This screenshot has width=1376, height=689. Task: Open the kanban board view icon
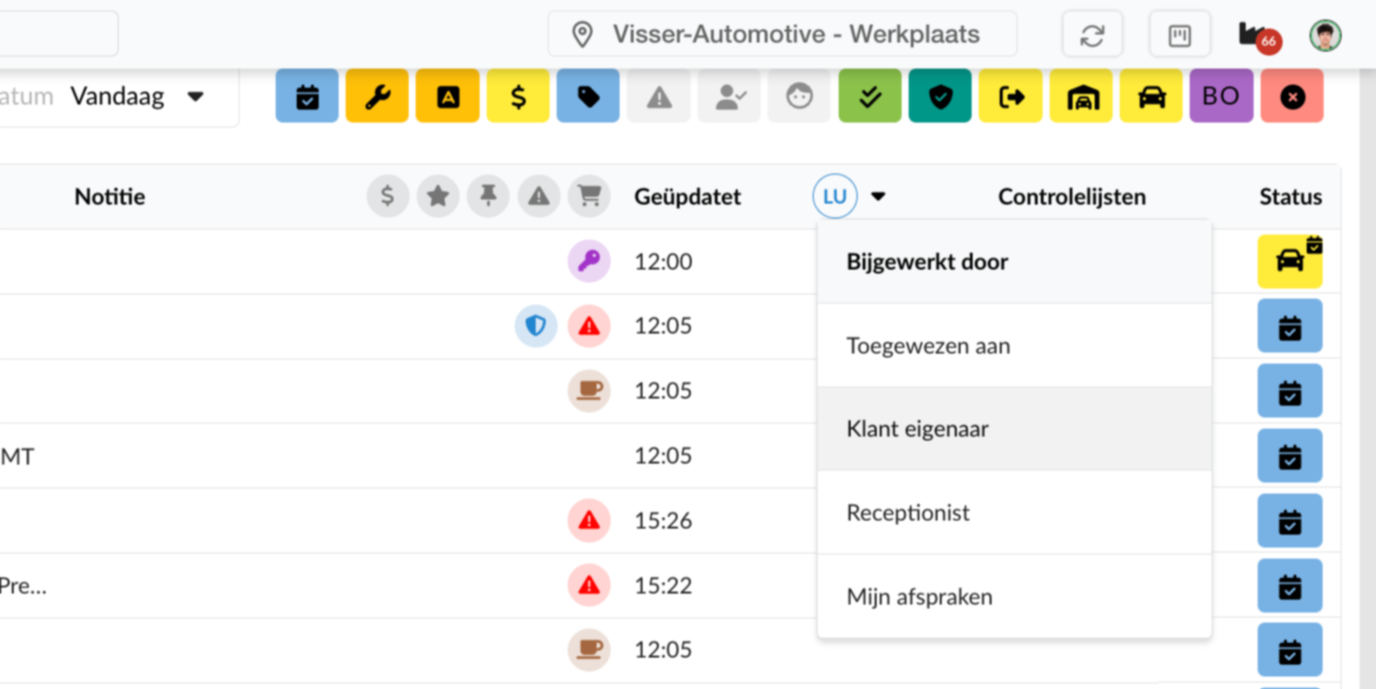pos(1180,36)
